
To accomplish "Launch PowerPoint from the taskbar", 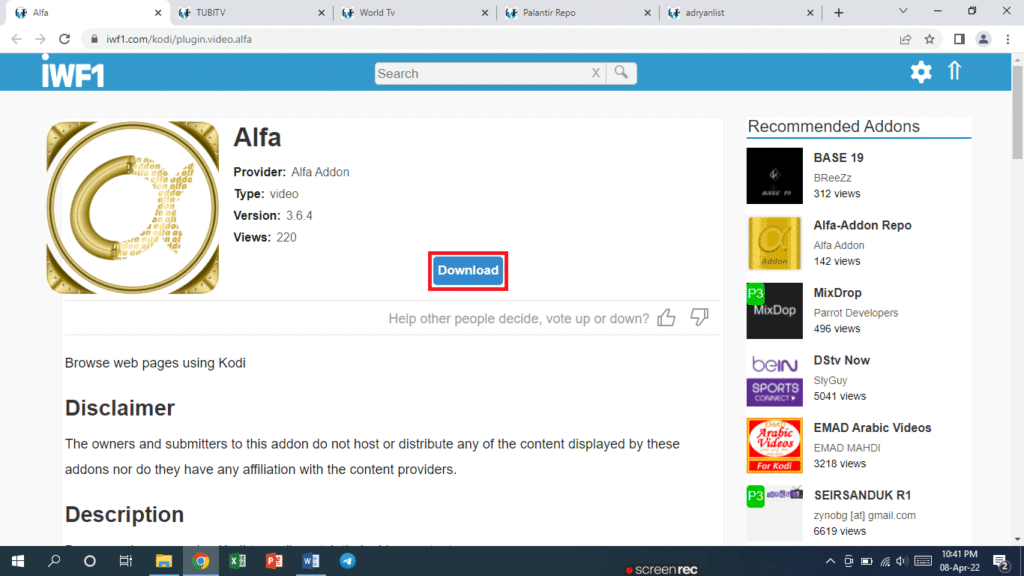I will click(x=274, y=561).
